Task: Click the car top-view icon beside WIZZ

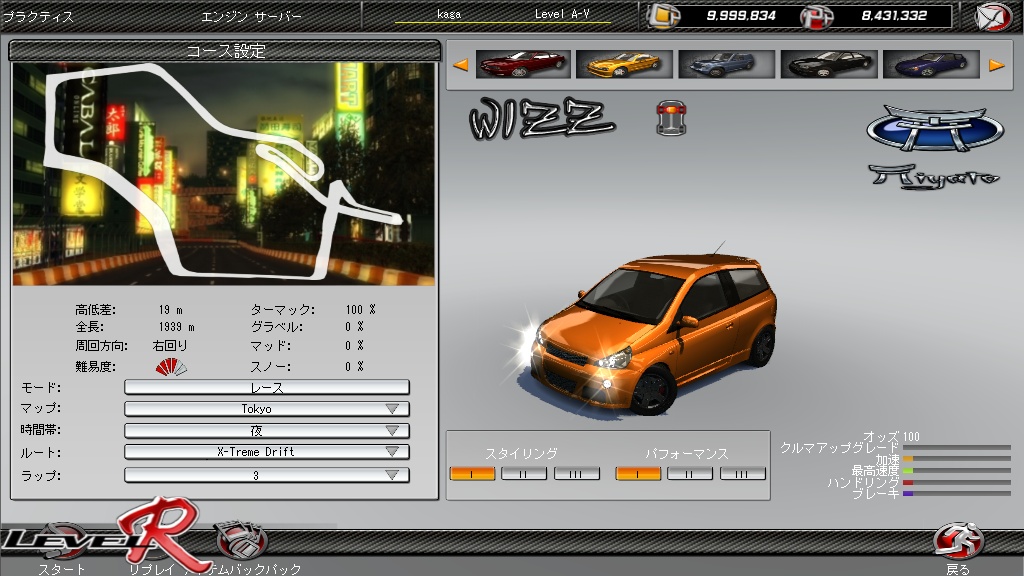Action: (671, 118)
